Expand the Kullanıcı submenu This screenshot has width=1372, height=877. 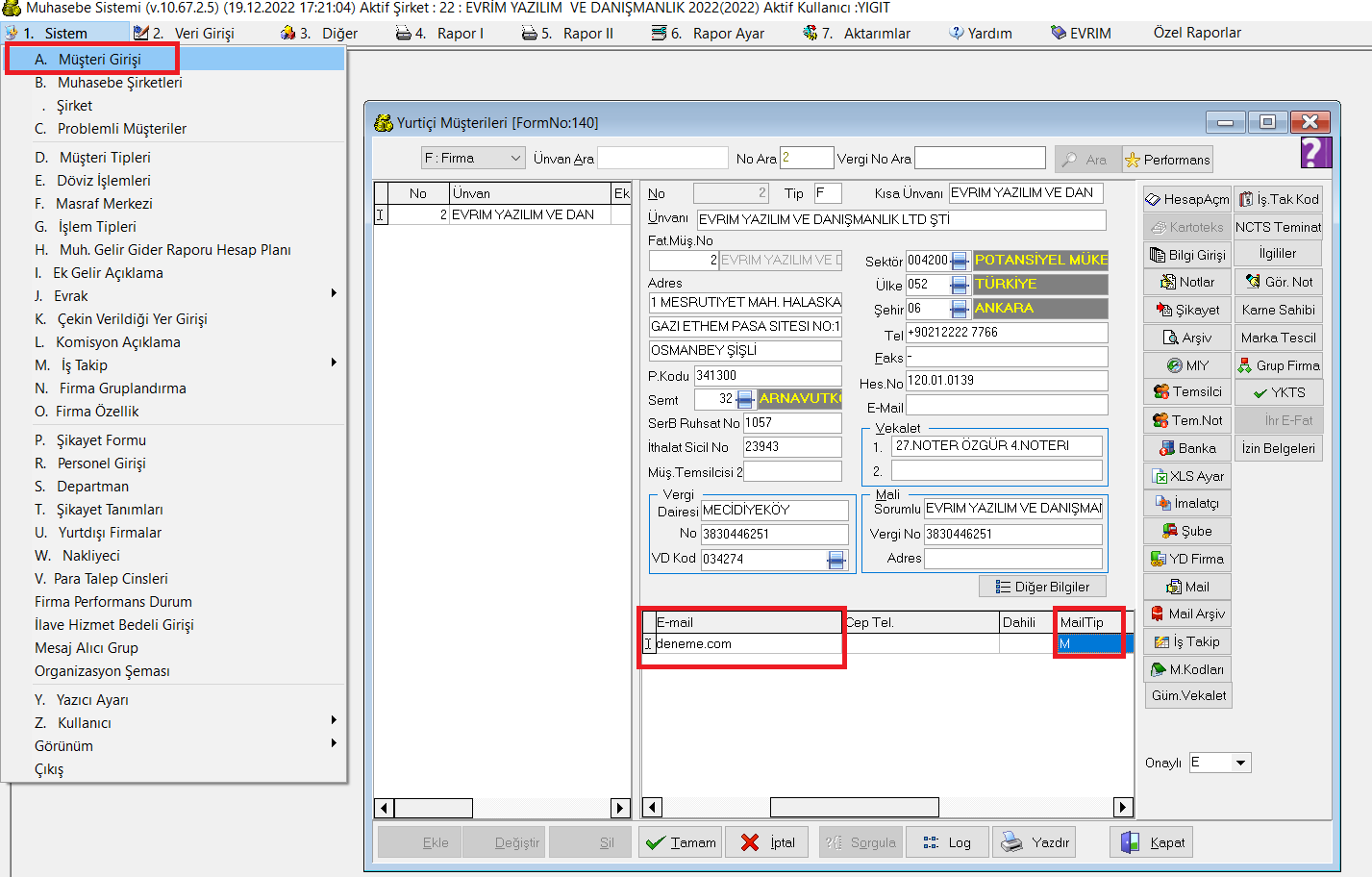coord(334,720)
